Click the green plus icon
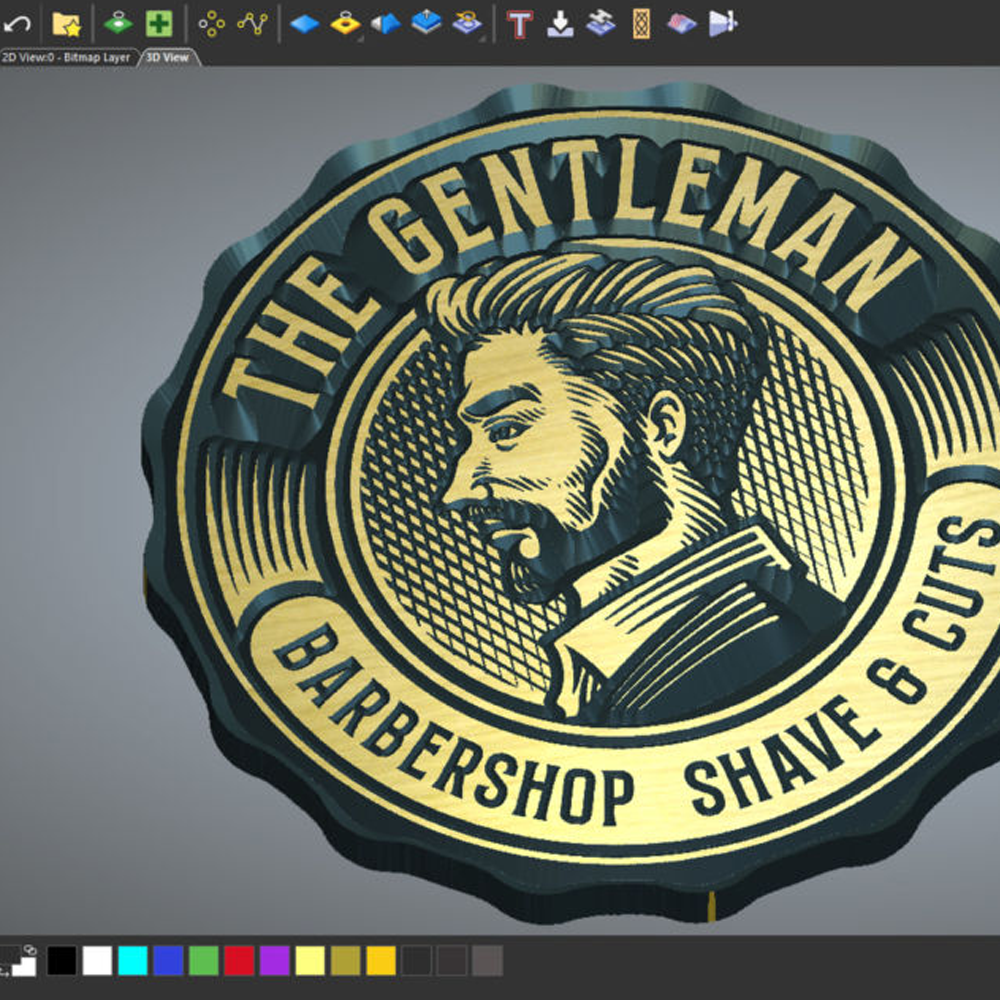The width and height of the screenshot is (1000, 1000). [158, 23]
